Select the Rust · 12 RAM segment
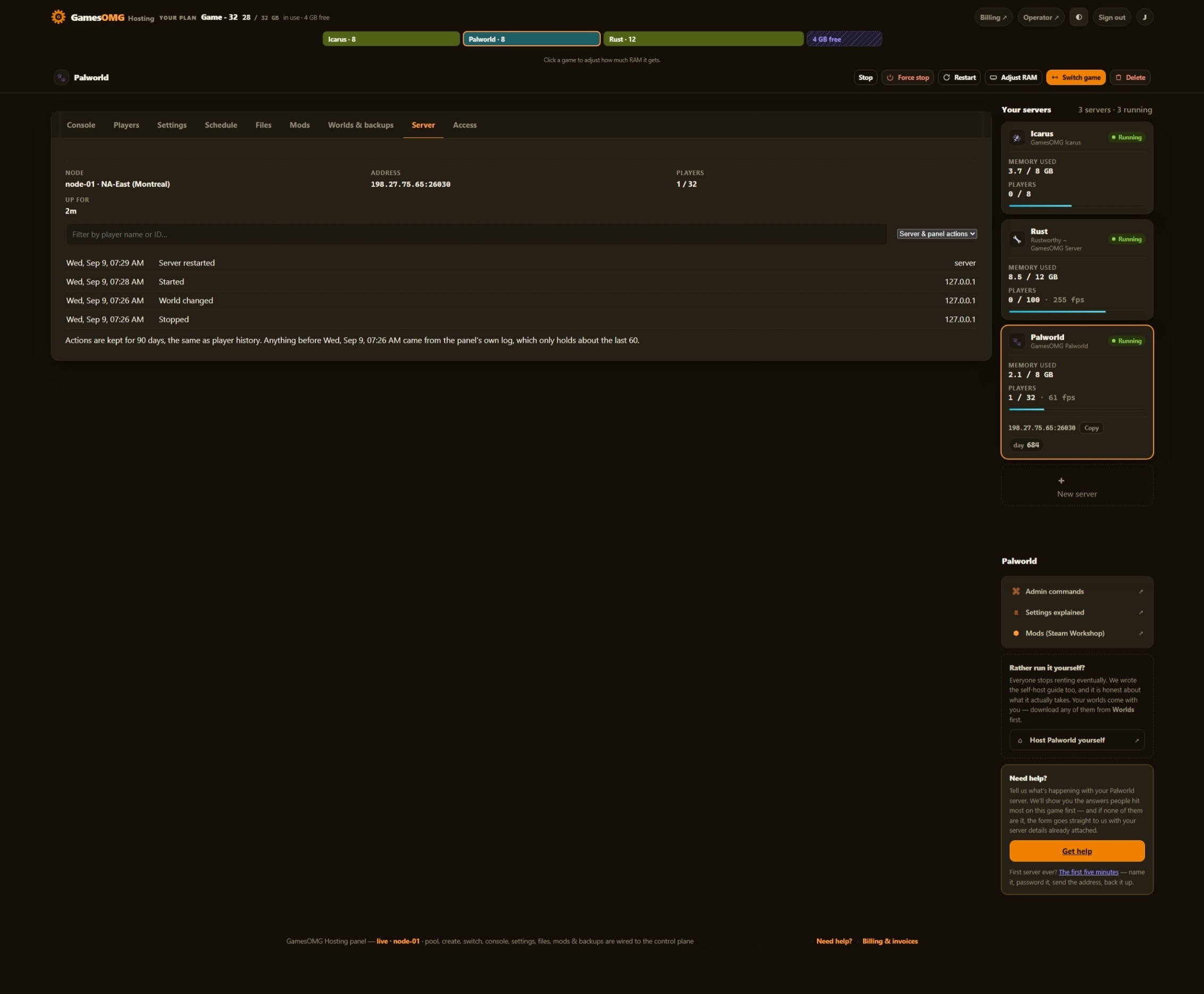1204x994 pixels. tap(703, 39)
